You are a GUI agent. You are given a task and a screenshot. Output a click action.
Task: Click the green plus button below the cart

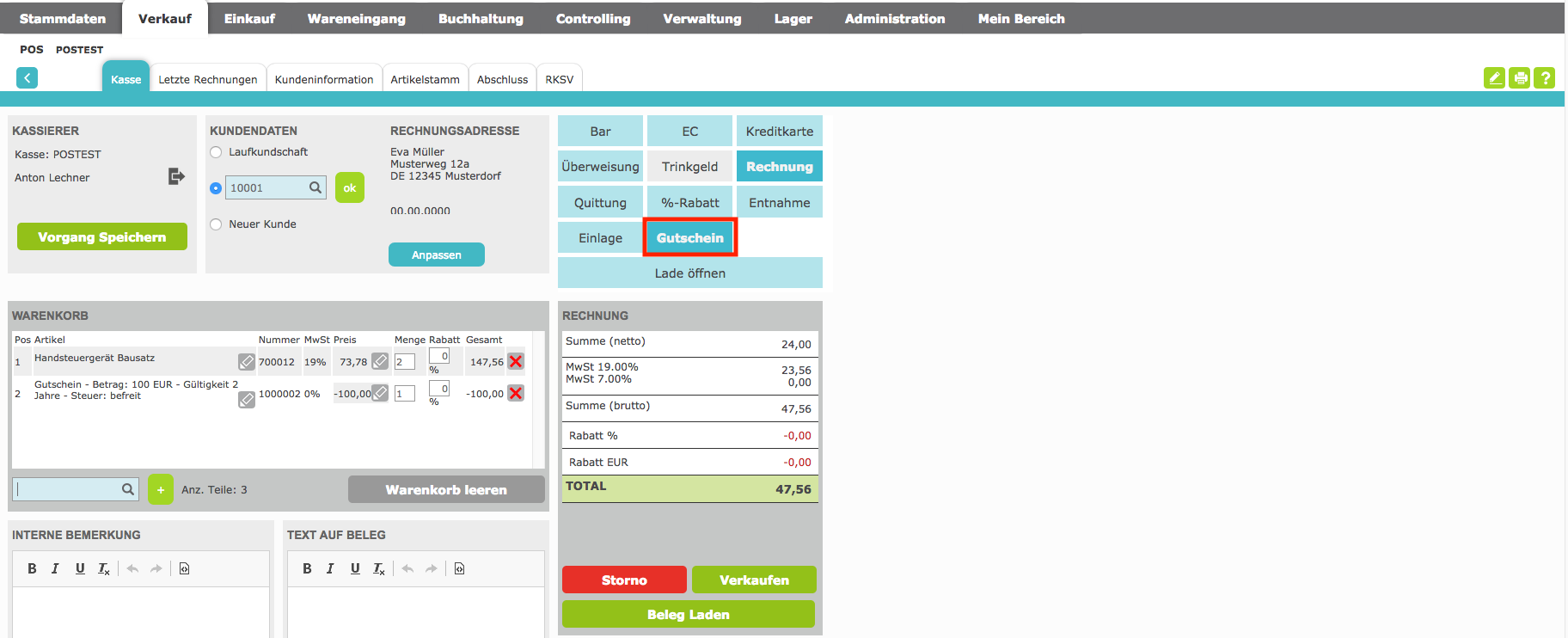(x=161, y=489)
